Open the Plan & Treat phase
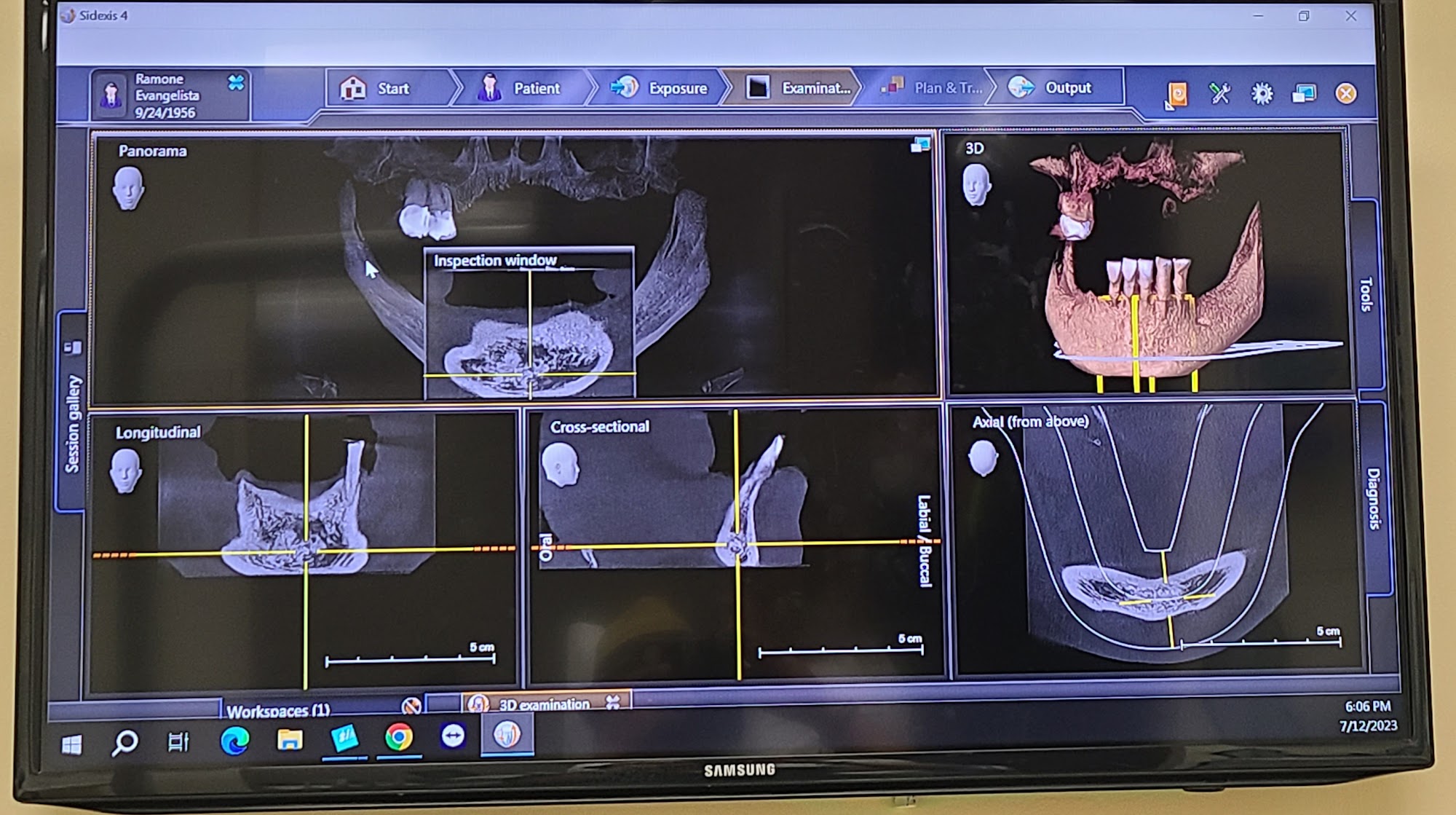Image resolution: width=1456 pixels, height=815 pixels. (x=930, y=88)
